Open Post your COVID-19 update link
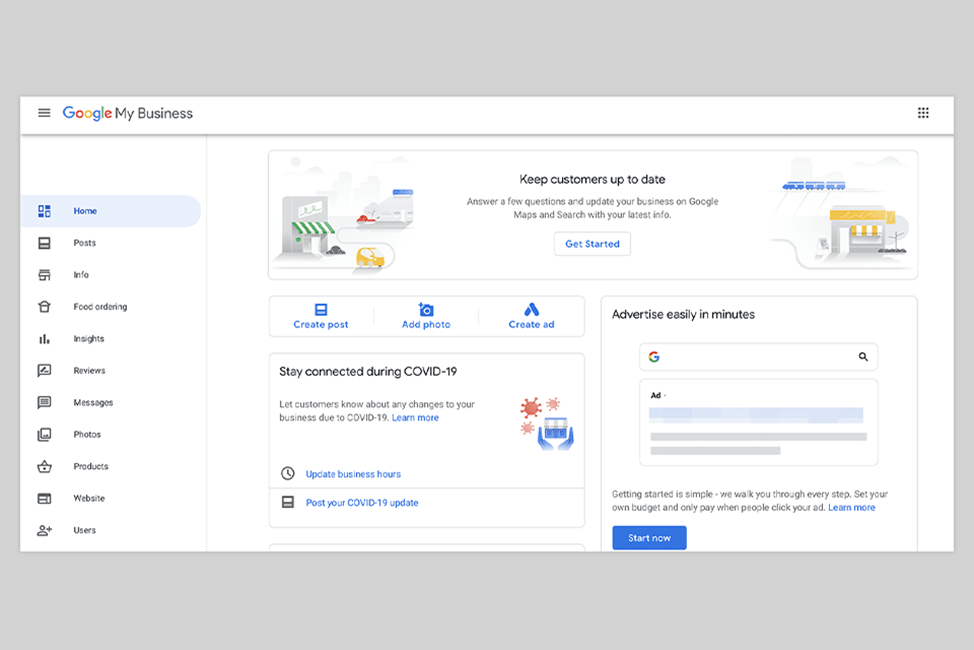Viewport: 974px width, 650px height. (x=362, y=503)
